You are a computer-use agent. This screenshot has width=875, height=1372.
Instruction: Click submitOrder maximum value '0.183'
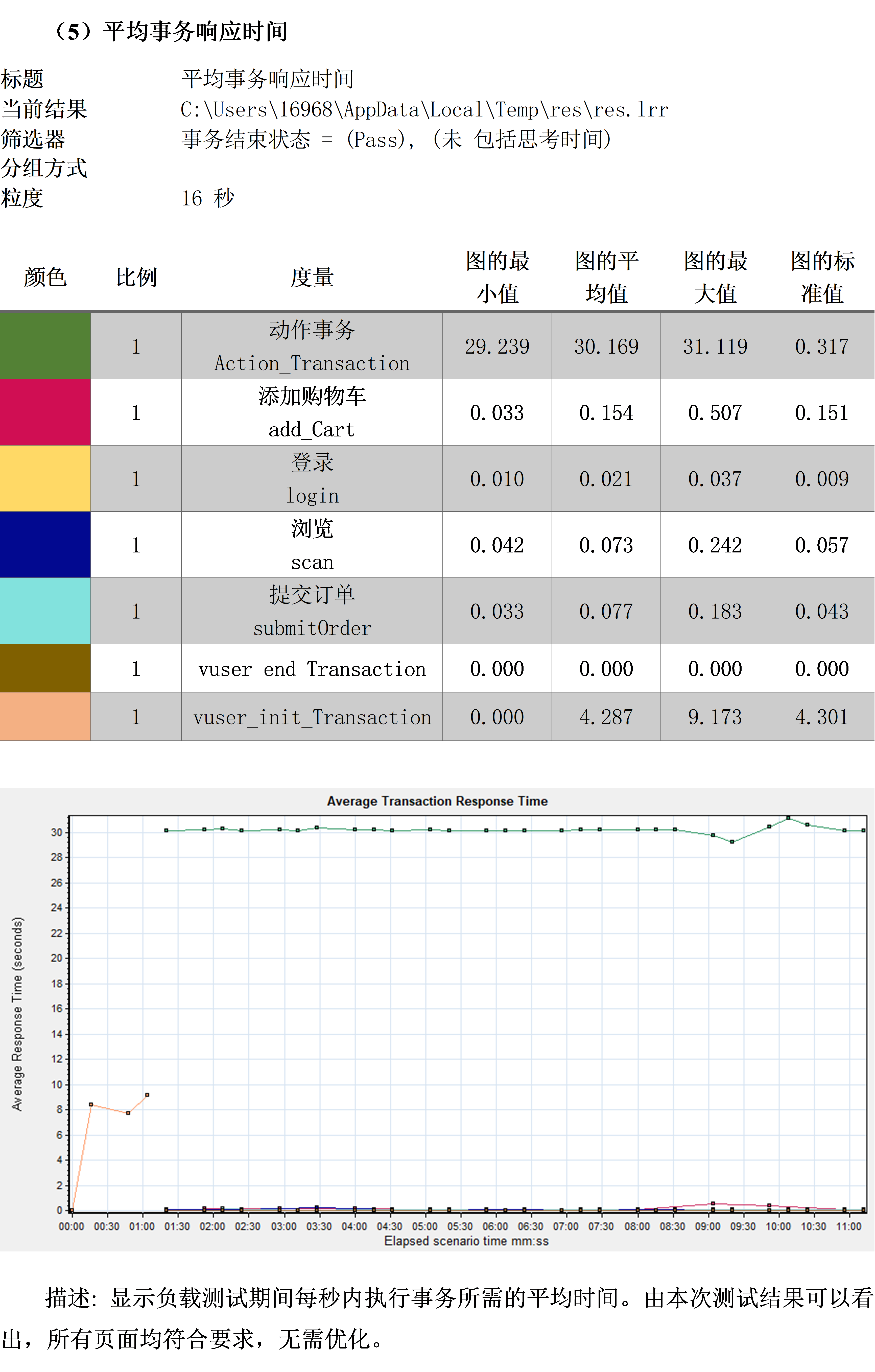(716, 611)
